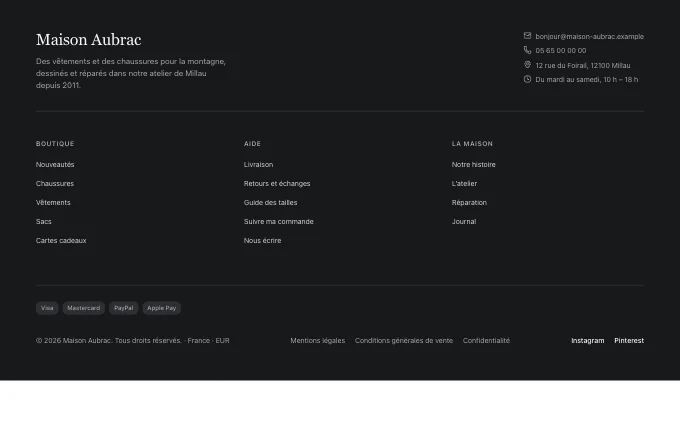Click Suivre ma commande

(x=278, y=222)
